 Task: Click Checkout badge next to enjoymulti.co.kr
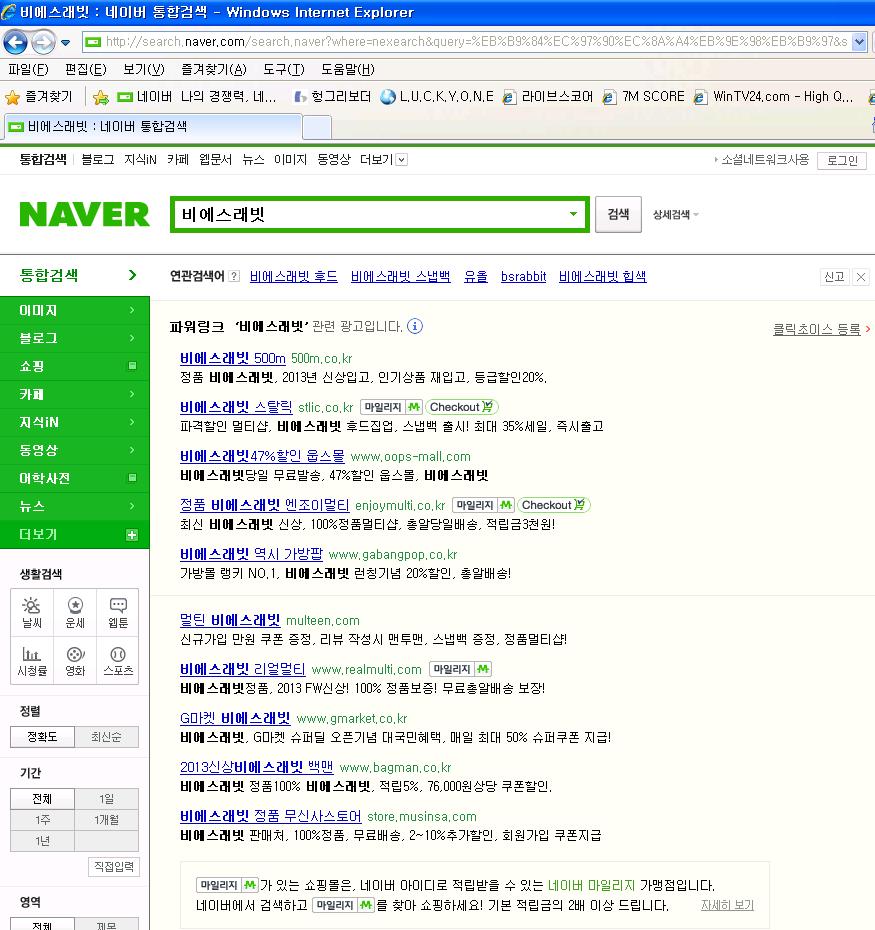point(553,505)
